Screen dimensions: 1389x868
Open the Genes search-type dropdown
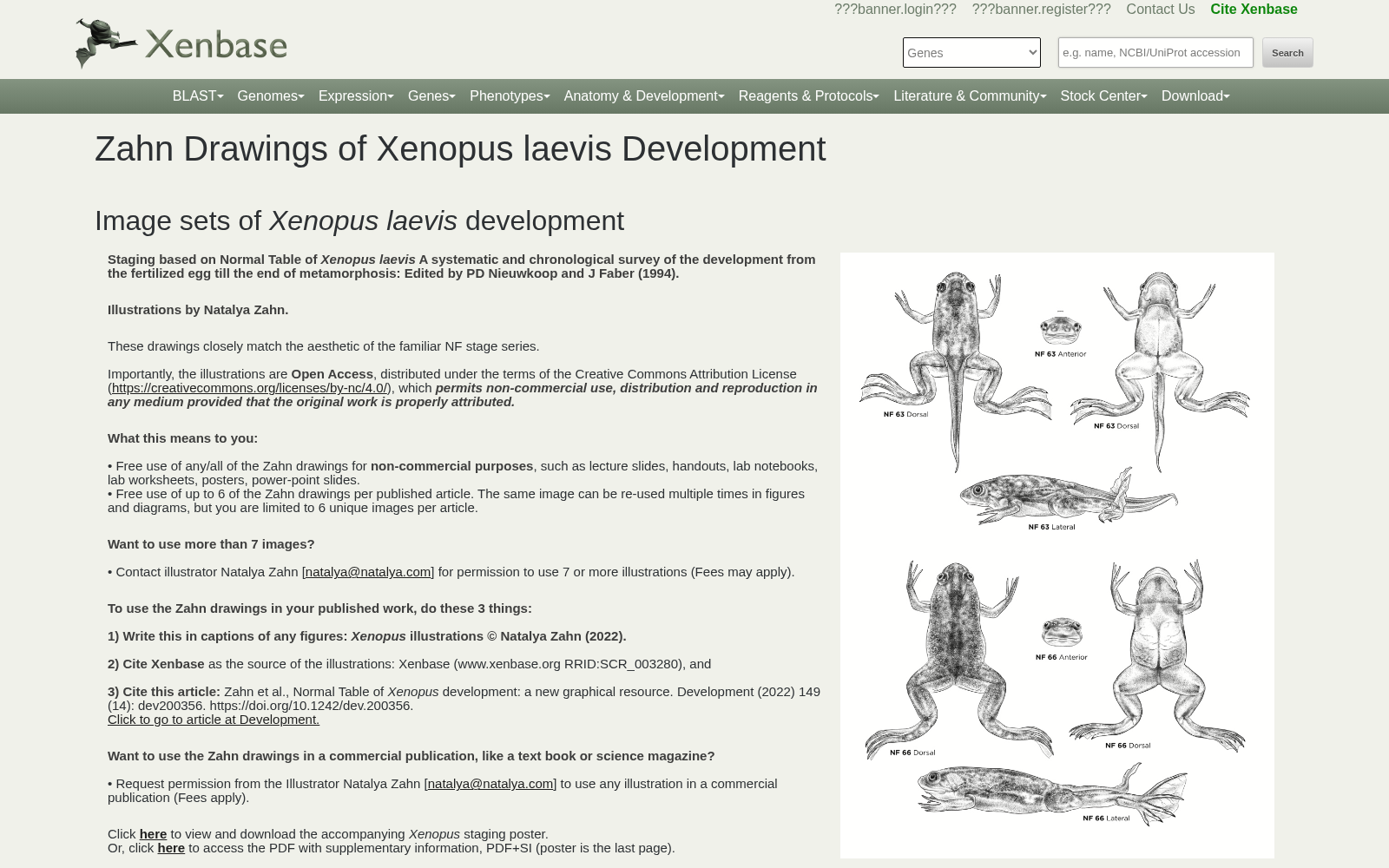[971, 52]
